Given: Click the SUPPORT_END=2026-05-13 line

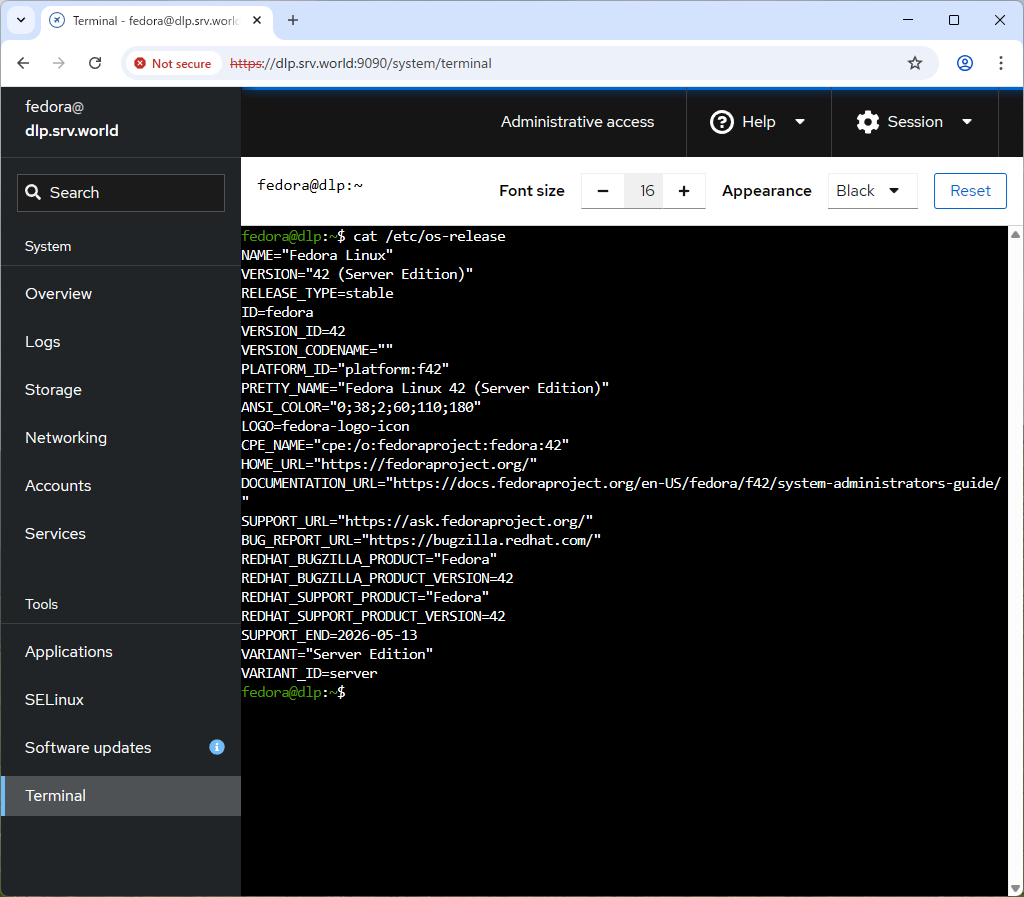Looking at the screenshot, I should click(329, 635).
